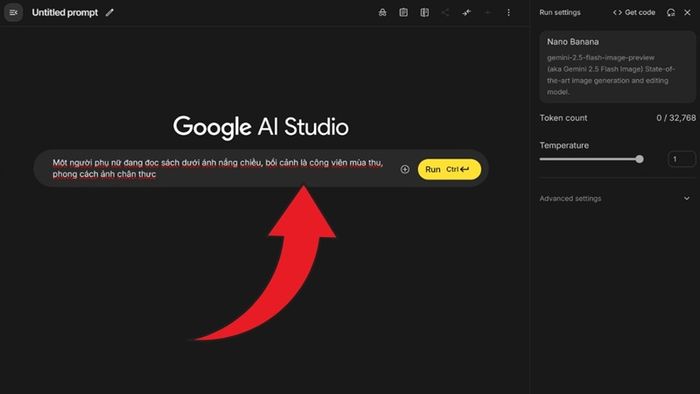700x394 pixels.
Task: Reset run settings to default icon
Action: [671, 12]
